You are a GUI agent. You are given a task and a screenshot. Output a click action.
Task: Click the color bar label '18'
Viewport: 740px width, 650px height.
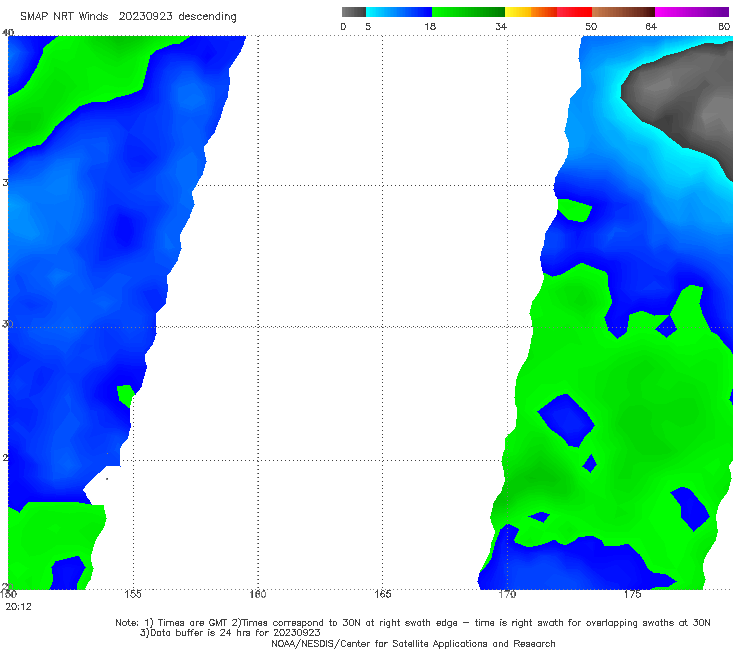[430, 27]
